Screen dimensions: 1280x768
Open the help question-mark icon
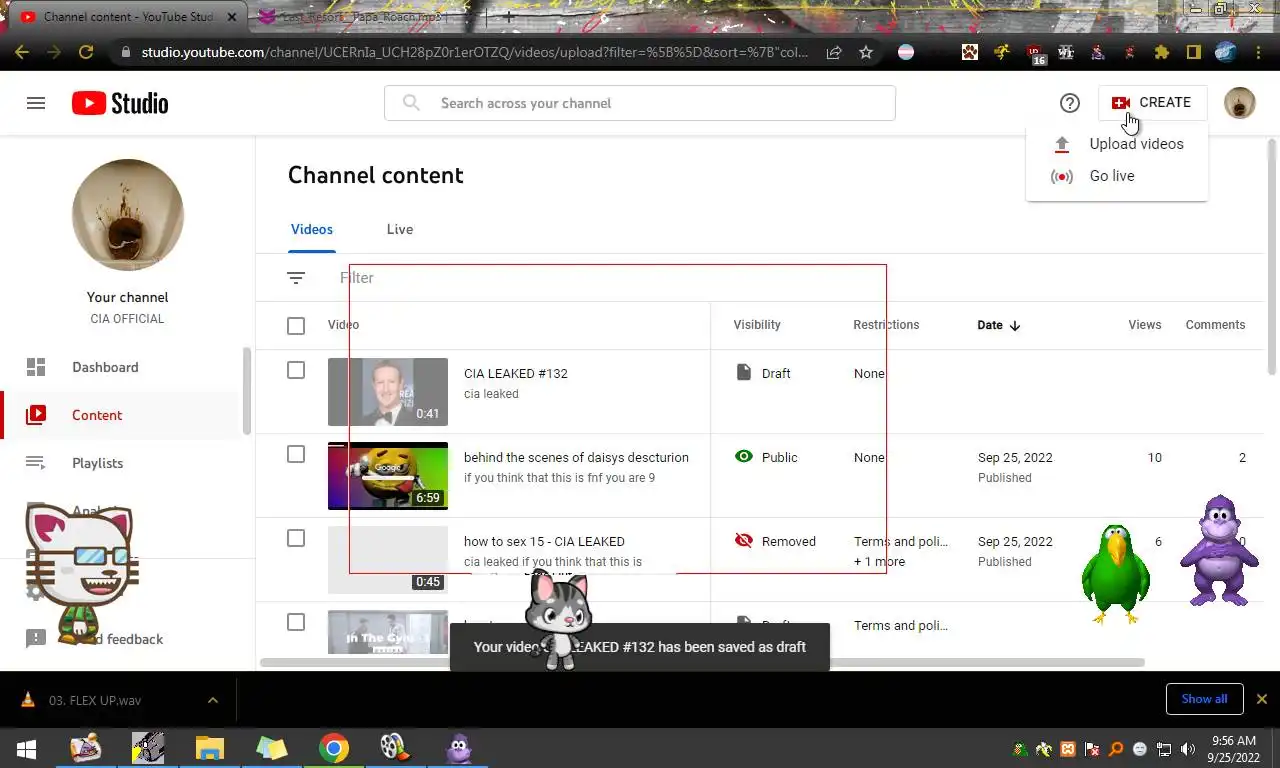tap(1070, 103)
